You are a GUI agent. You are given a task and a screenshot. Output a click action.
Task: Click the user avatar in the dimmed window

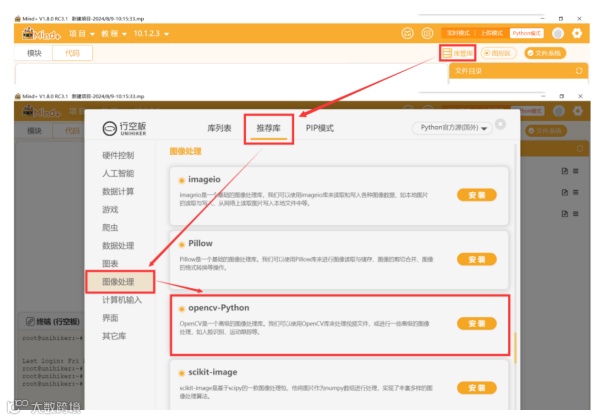coord(559,111)
